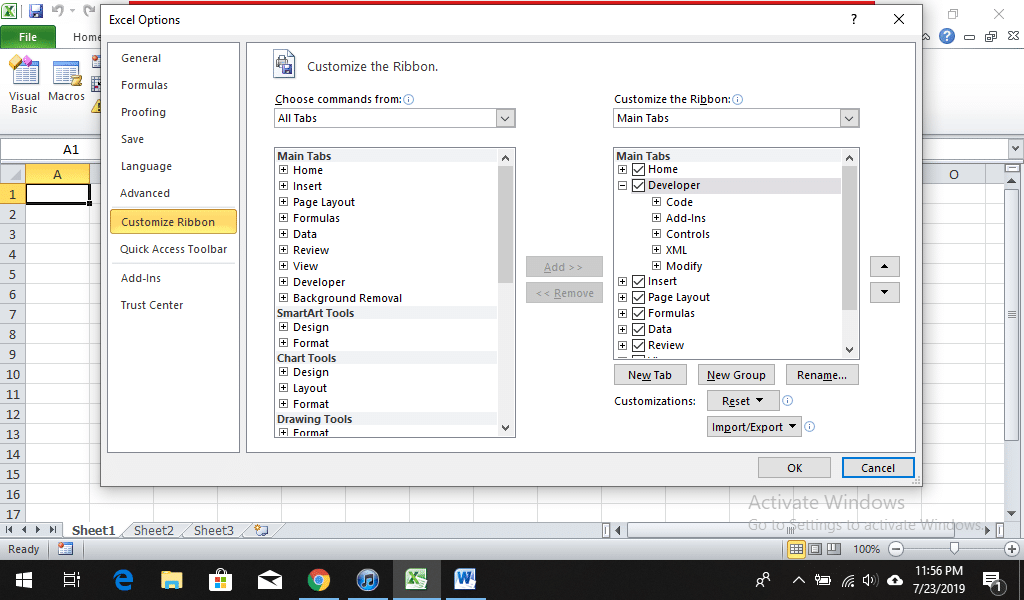Select Formulas category in Excel Options
Viewport: 1024px width, 600px height.
[x=144, y=86]
